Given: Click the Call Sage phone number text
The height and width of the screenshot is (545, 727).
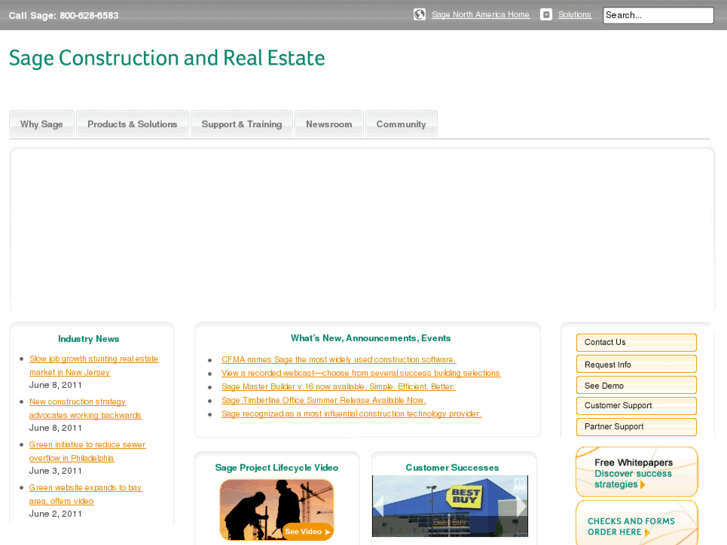Looking at the screenshot, I should pos(64,15).
